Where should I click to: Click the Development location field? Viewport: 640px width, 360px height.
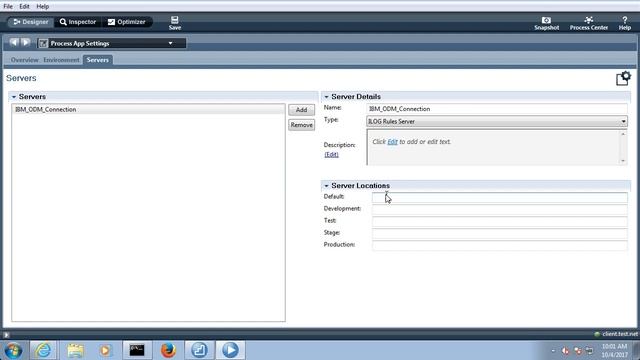coord(500,209)
